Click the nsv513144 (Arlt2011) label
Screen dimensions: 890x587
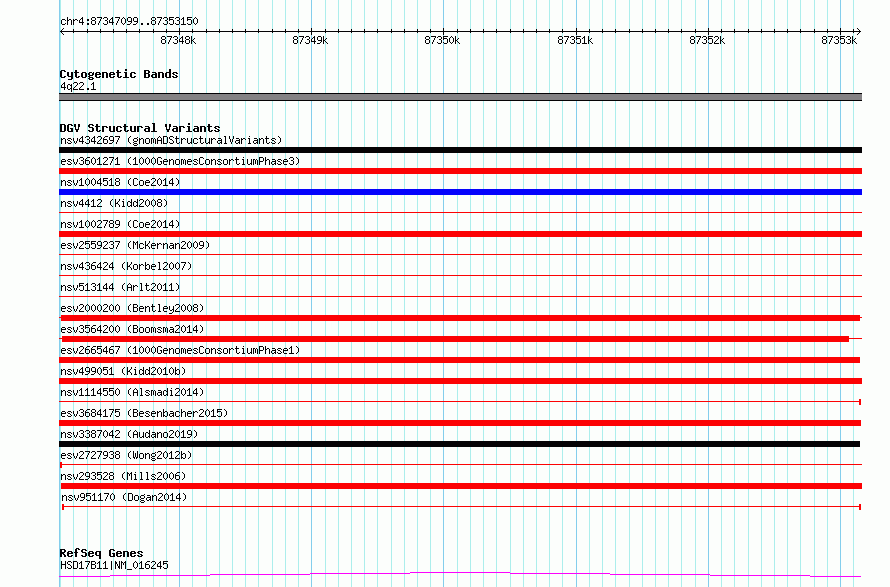[120, 287]
